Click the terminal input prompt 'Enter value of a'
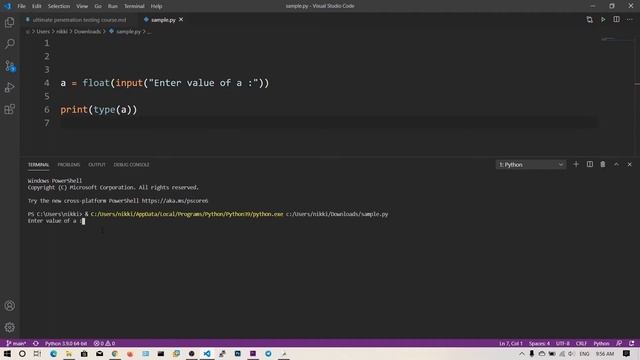Image resolution: width=640 pixels, height=360 pixels. pos(54,221)
